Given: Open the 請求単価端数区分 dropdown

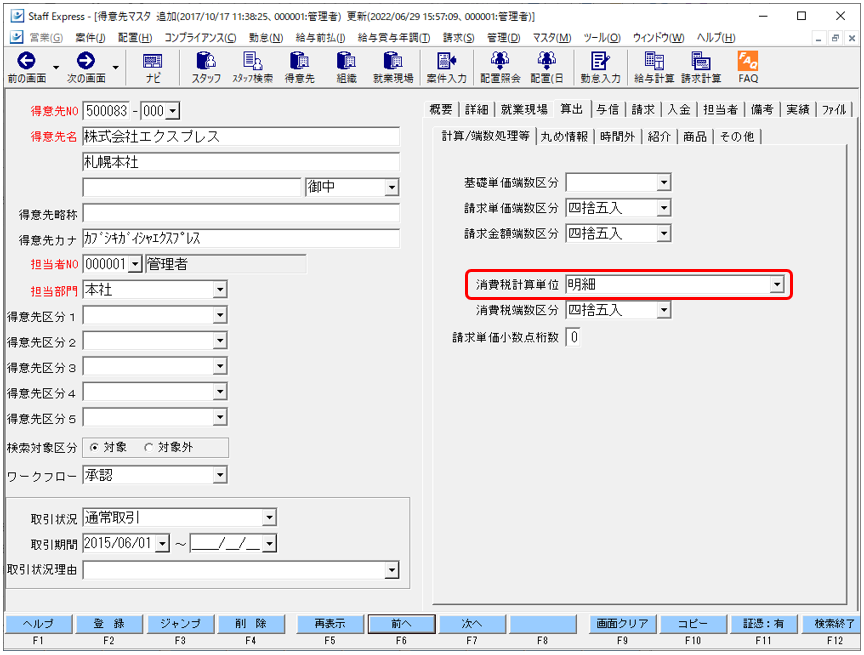Looking at the screenshot, I should (x=664, y=208).
